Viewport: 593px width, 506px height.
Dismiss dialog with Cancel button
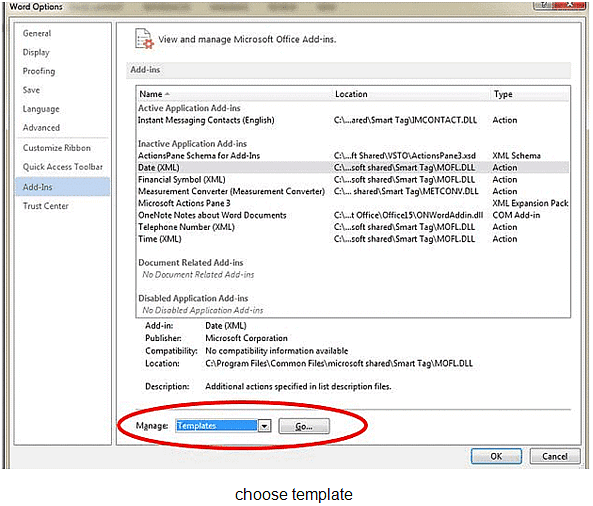[x=554, y=456]
